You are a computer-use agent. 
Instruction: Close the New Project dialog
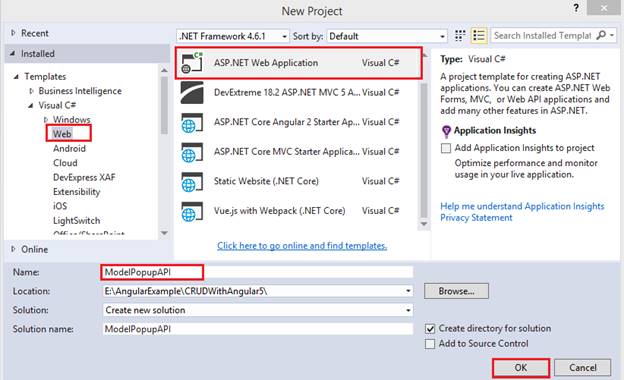coord(604,8)
